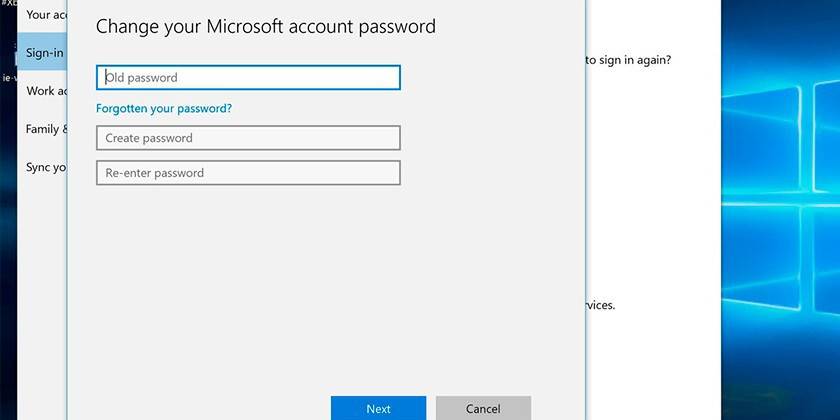Click the Old password input field
Screen dimensions: 840x420
point(248,78)
